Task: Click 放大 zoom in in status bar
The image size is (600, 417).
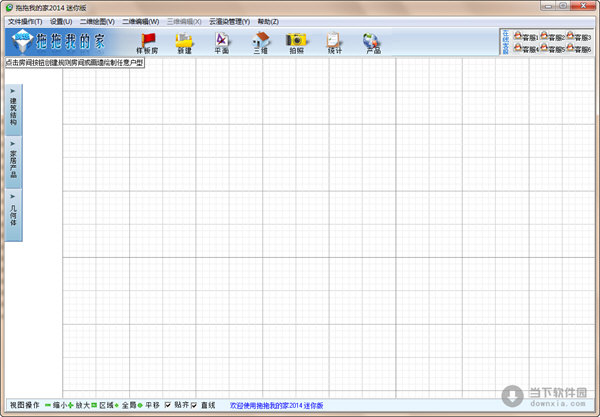Action: [x=79, y=405]
